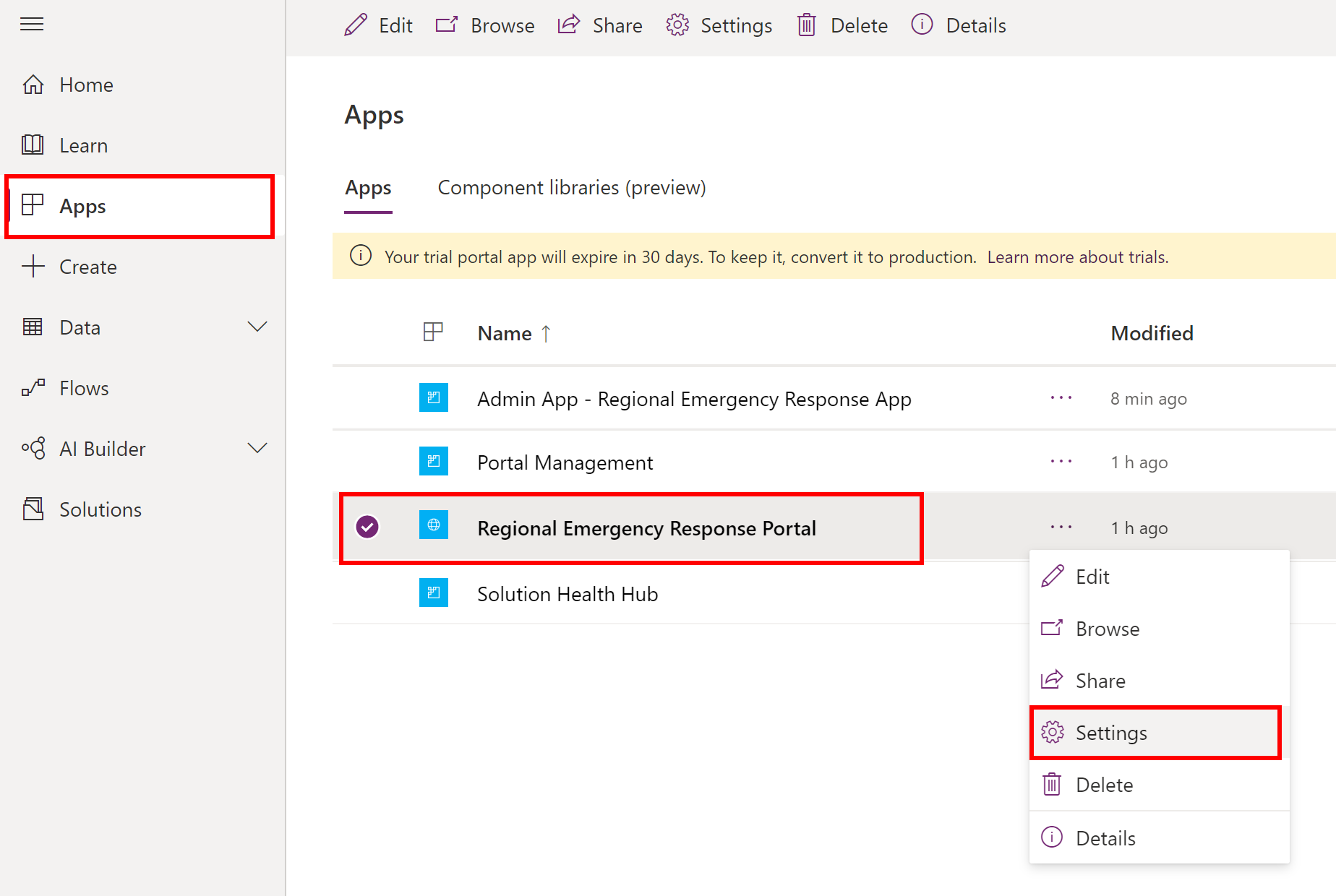Click the Delete trash icon in top toolbar
This screenshot has height=896, width=1336.
[807, 25]
